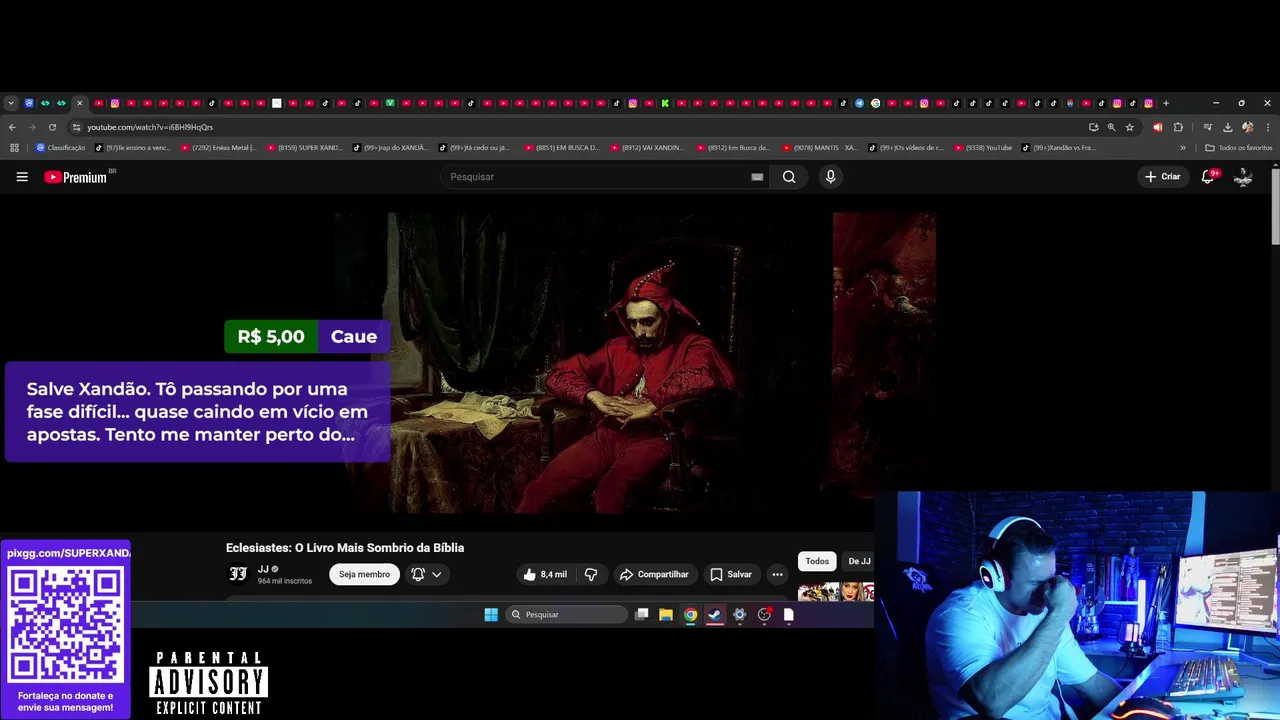Click the Compartilhar share button
Screen dimensions: 1280x720
(654, 574)
